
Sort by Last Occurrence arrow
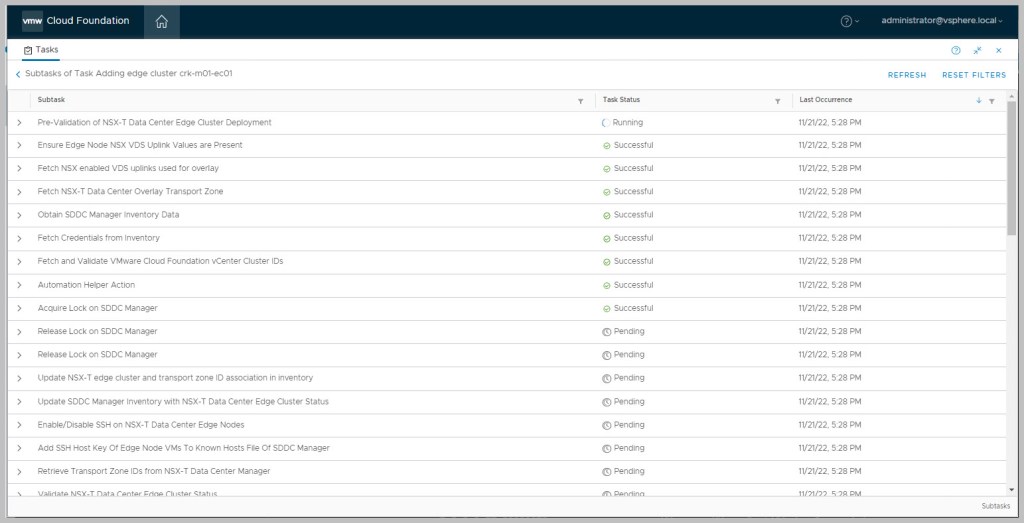pos(978,101)
